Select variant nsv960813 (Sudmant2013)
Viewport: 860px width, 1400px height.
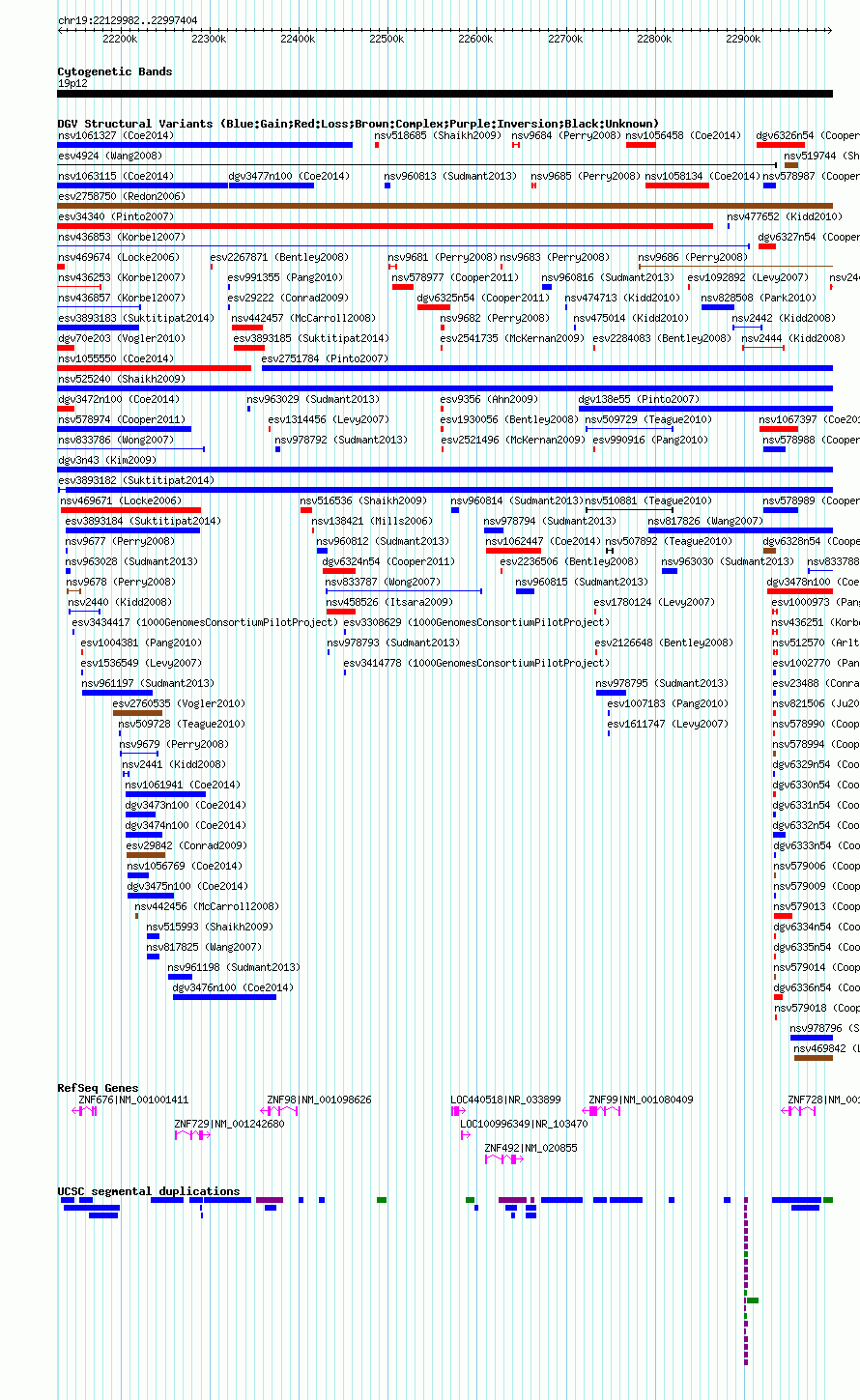[x=450, y=176]
